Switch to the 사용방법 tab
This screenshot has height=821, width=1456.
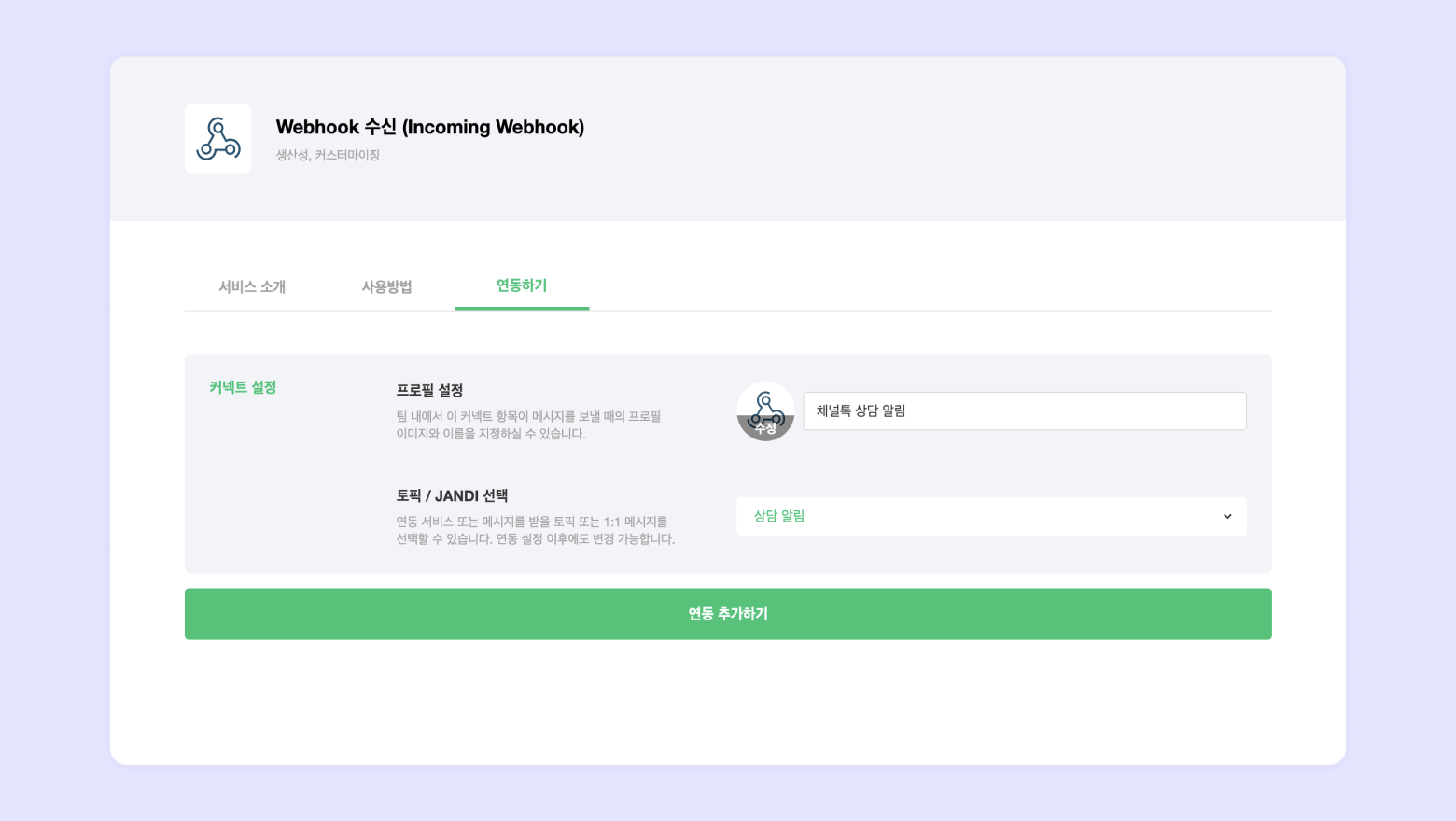[x=386, y=286]
